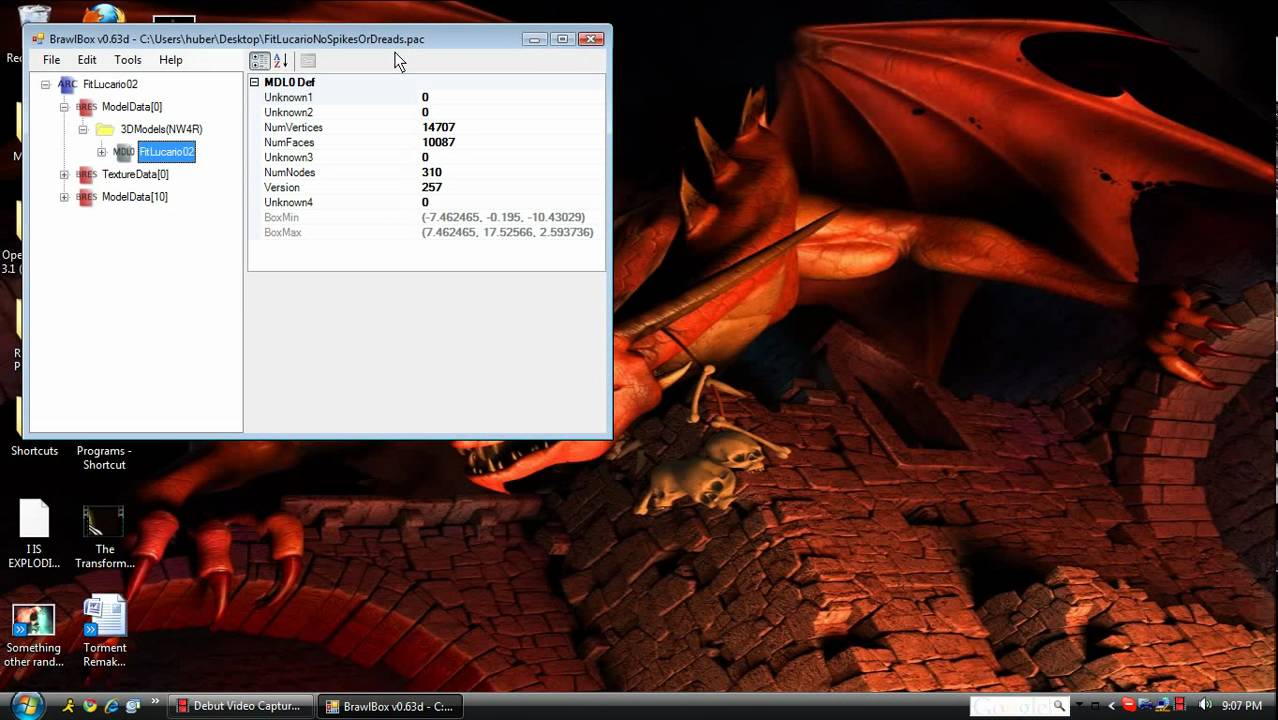Launch AIM from quick launch
Screen dimensions: 1278x720
[69, 706]
